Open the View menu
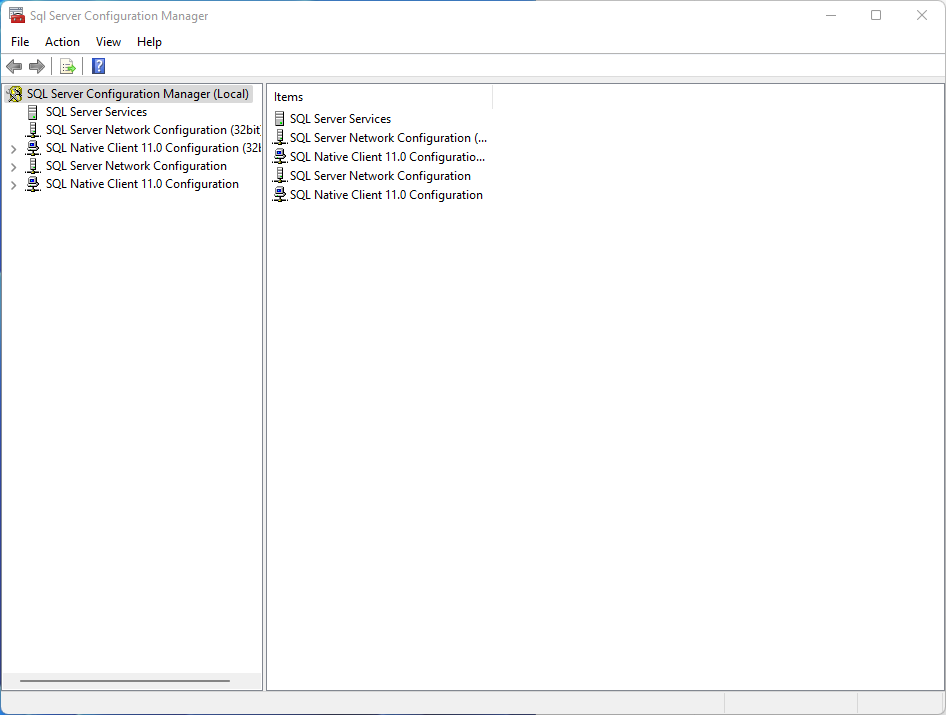The height and width of the screenshot is (715, 946). (x=108, y=42)
